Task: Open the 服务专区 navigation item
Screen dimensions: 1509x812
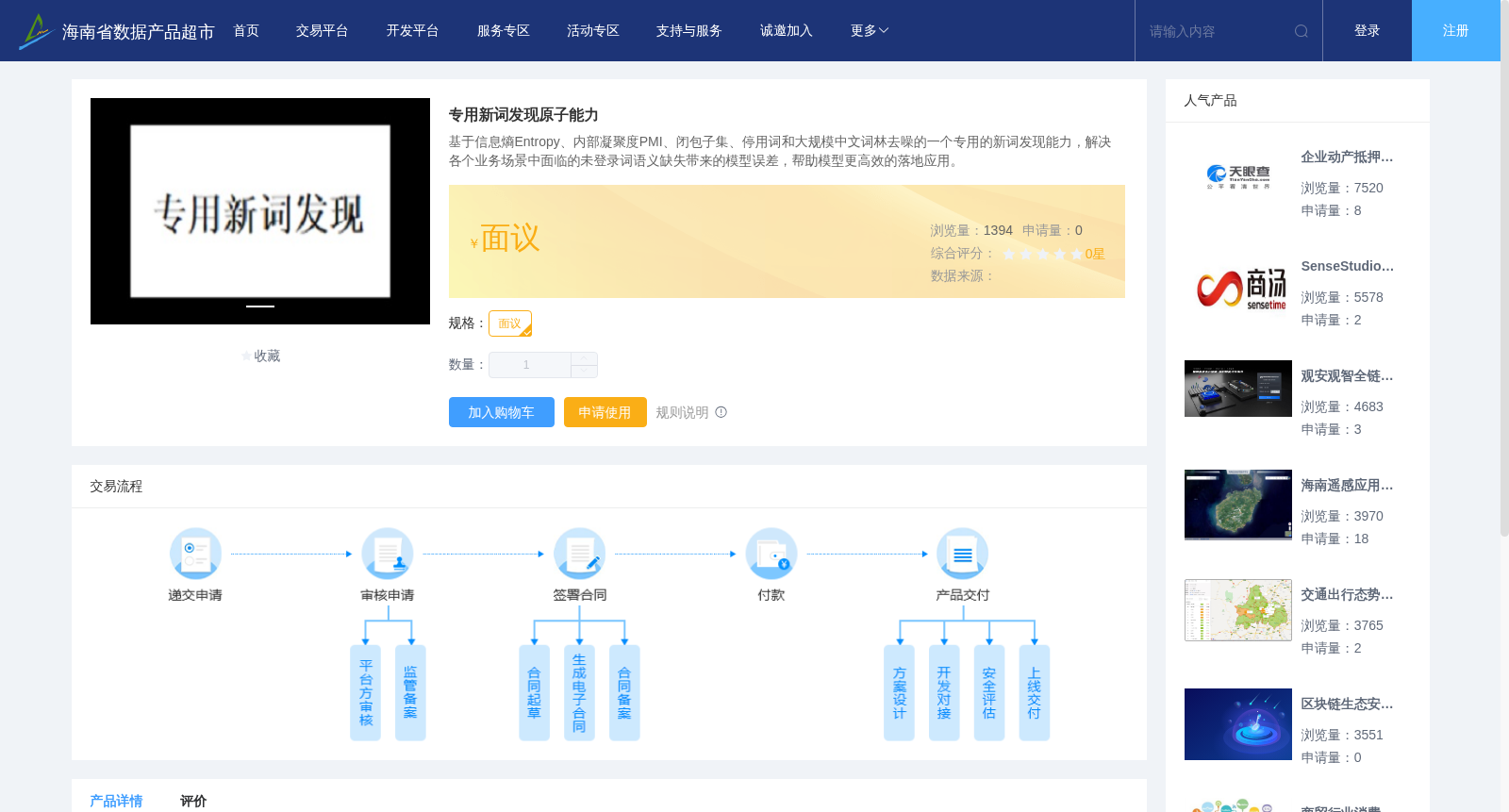Action: (504, 31)
